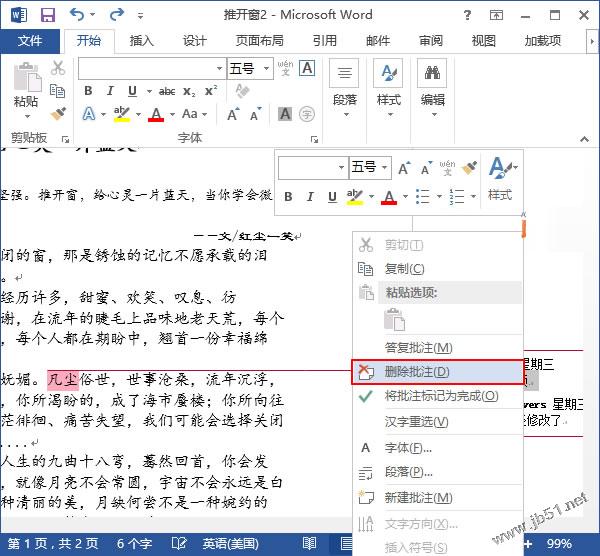Click mini toolbar Format Painter brush
This screenshot has width=600, height=556.
(x=469, y=168)
